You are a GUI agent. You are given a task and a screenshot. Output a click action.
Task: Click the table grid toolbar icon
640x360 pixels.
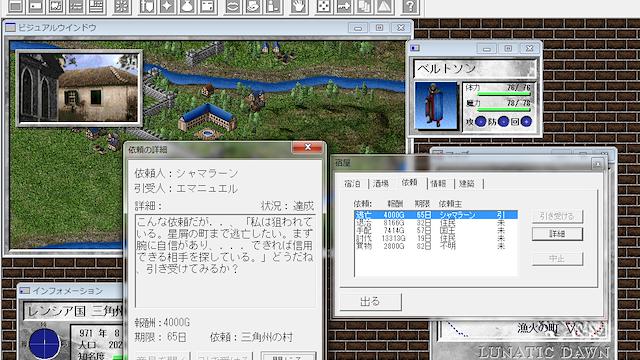point(96,6)
